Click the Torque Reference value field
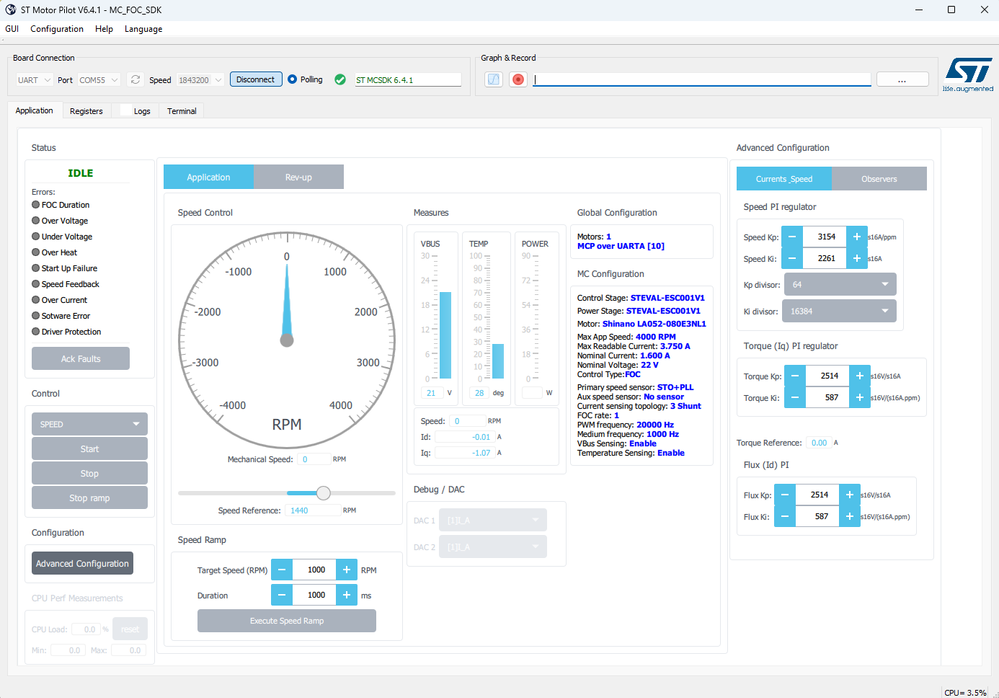This screenshot has width=999, height=698. coord(819,443)
